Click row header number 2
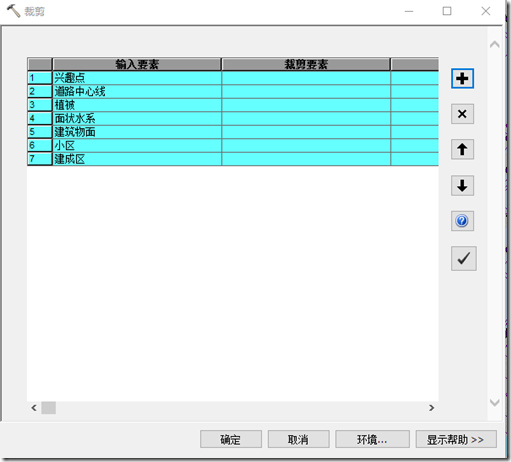 (40, 91)
